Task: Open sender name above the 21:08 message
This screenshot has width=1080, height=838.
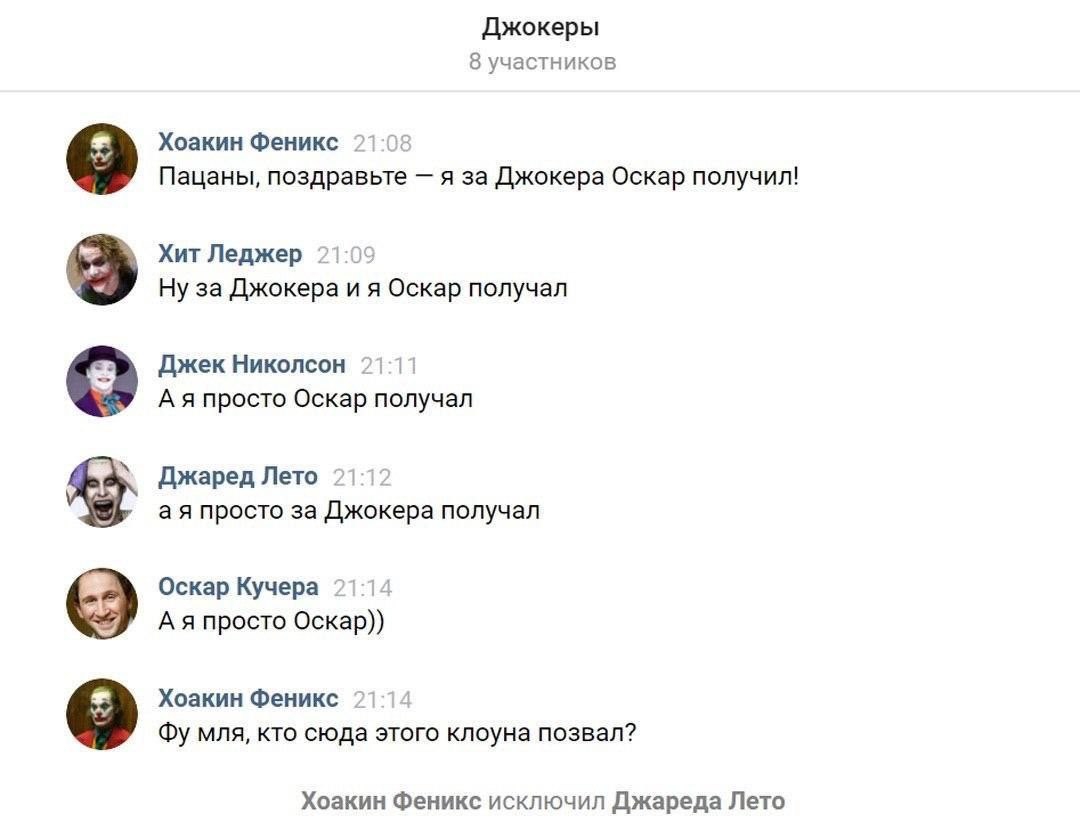Action: [248, 142]
